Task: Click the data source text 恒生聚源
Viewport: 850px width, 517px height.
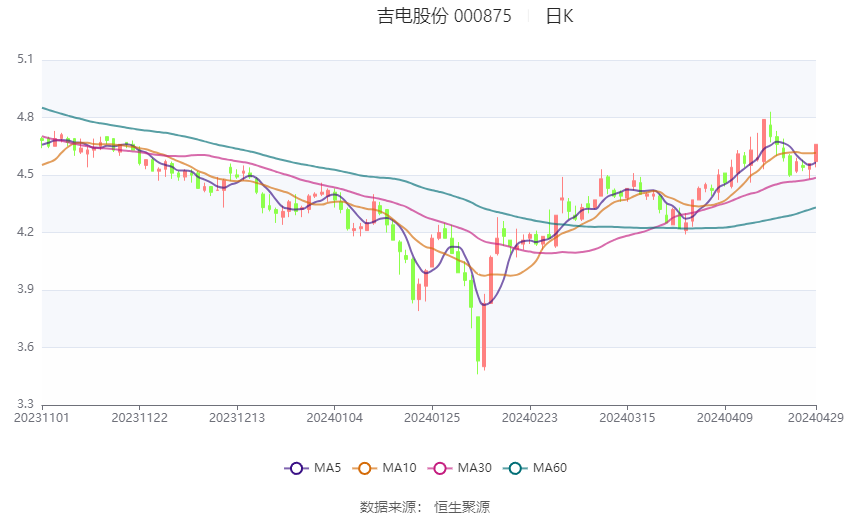Action: 462,507
